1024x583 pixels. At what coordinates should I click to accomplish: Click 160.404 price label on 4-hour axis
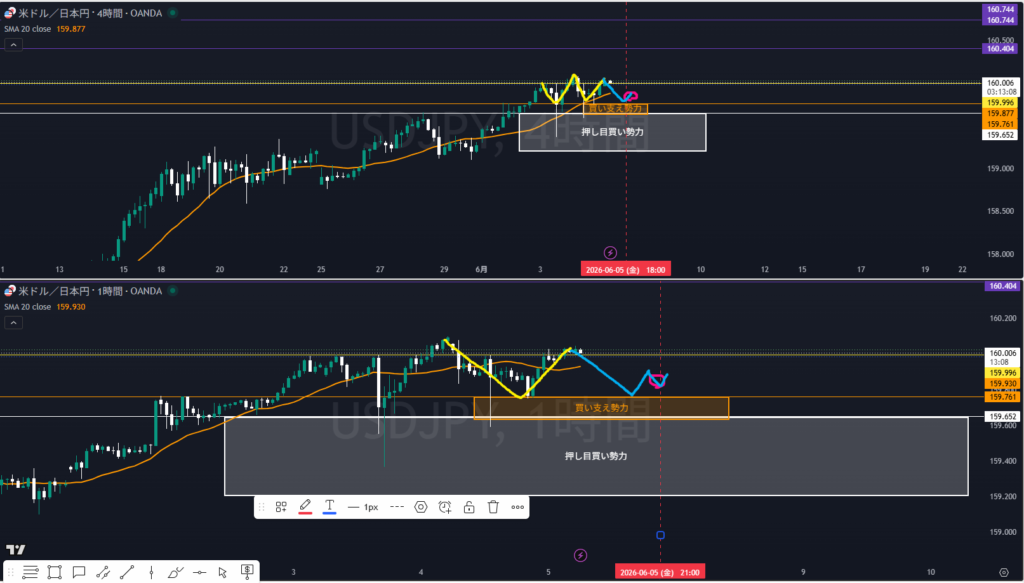click(1000, 49)
